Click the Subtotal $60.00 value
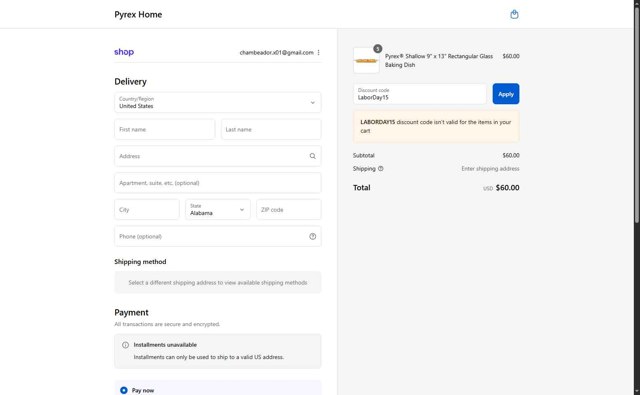This screenshot has width=640, height=395. pyautogui.click(x=511, y=155)
